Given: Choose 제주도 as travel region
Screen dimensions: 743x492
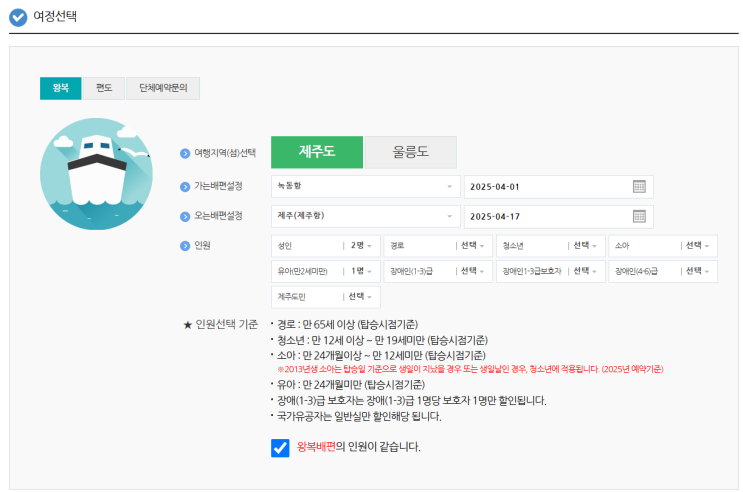Looking at the screenshot, I should [317, 152].
